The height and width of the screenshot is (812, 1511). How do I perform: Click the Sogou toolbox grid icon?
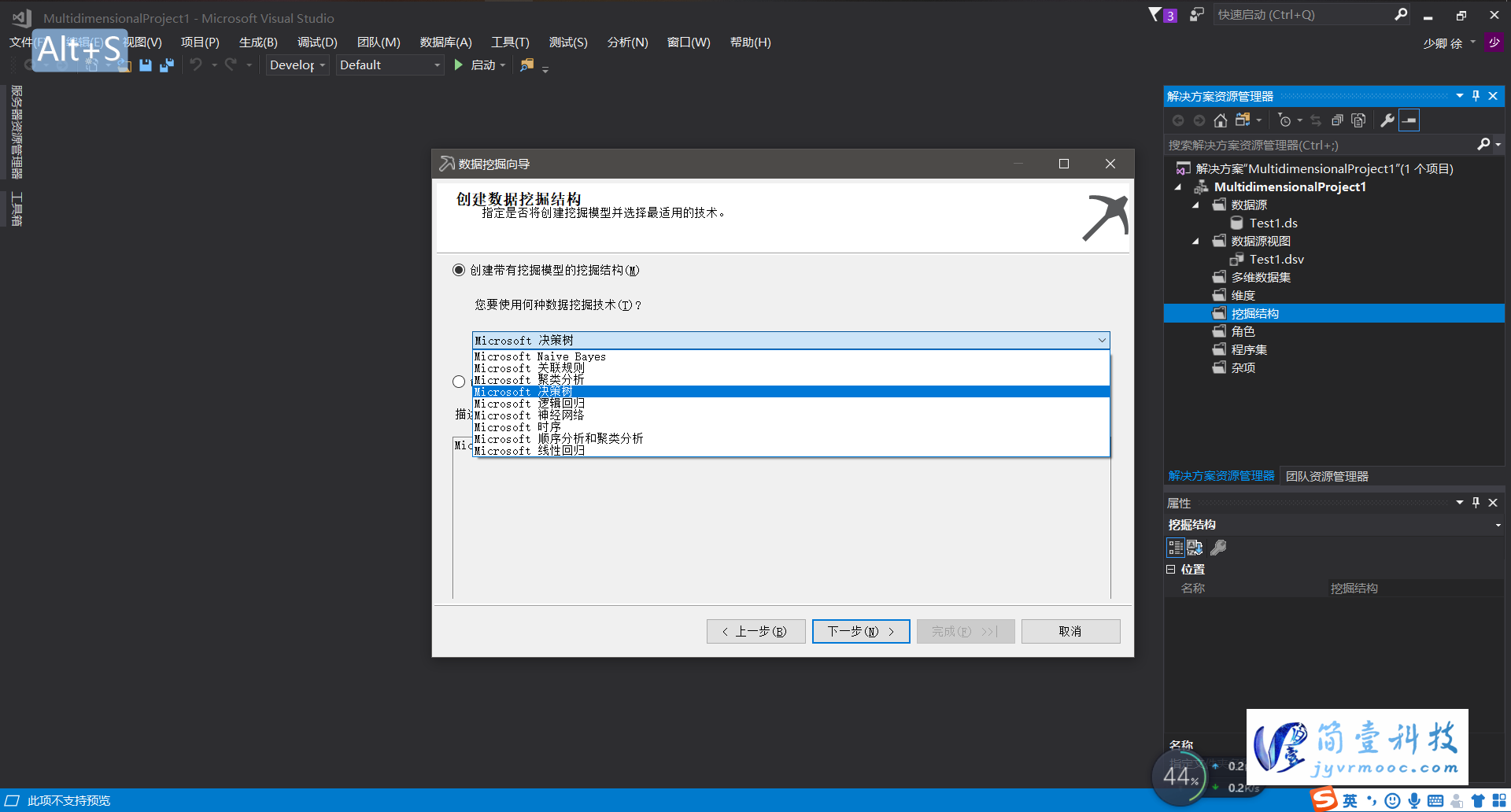(1499, 801)
